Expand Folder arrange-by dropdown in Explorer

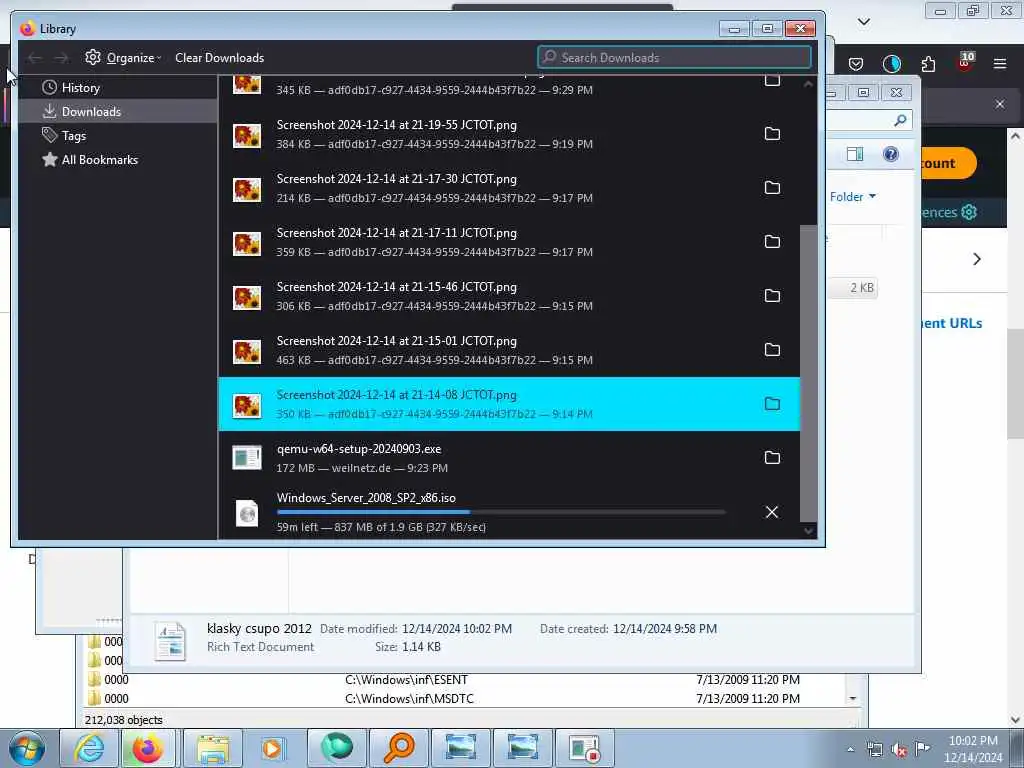coord(852,197)
